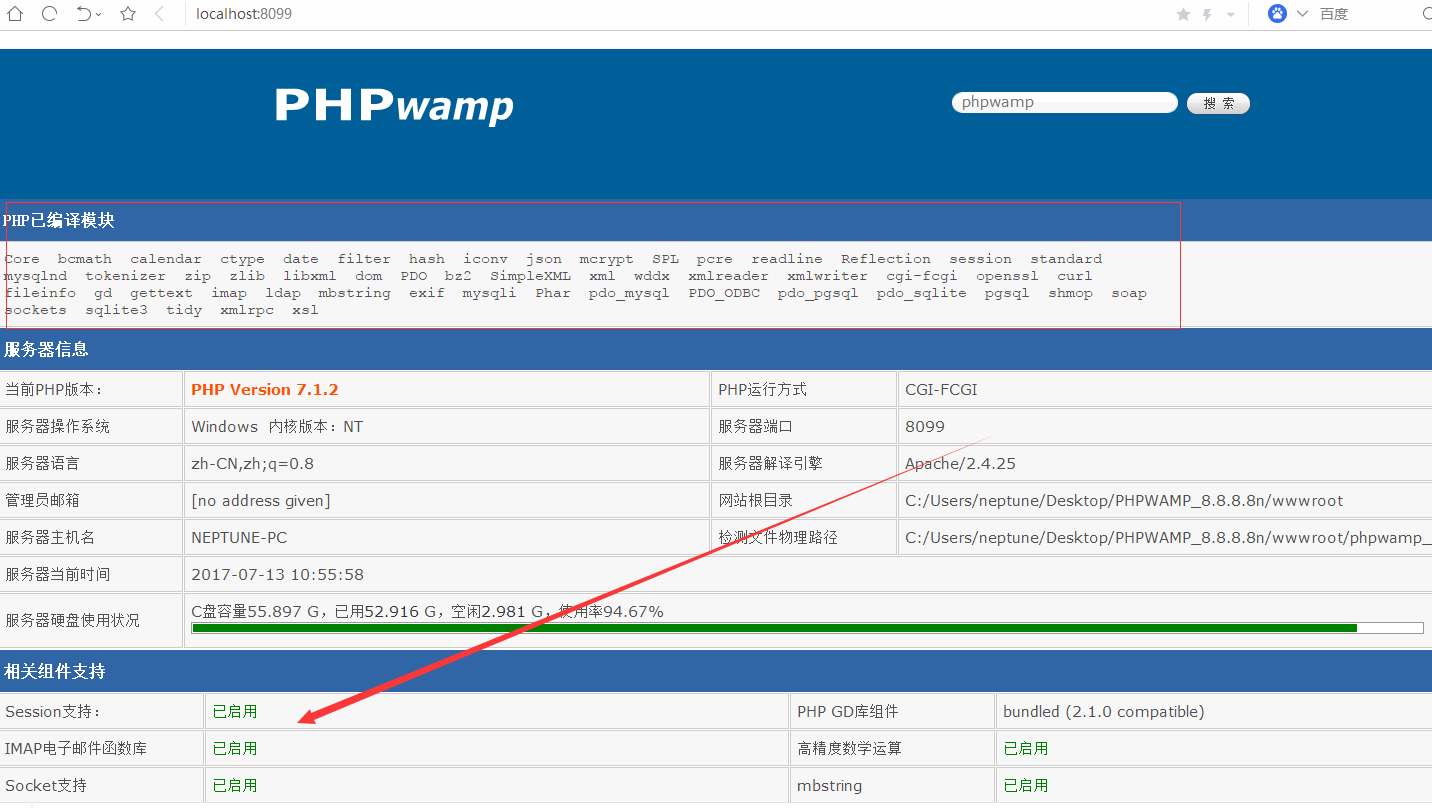Click the 服务器信息 section header
This screenshot has height=808, width=1432.
pos(716,349)
